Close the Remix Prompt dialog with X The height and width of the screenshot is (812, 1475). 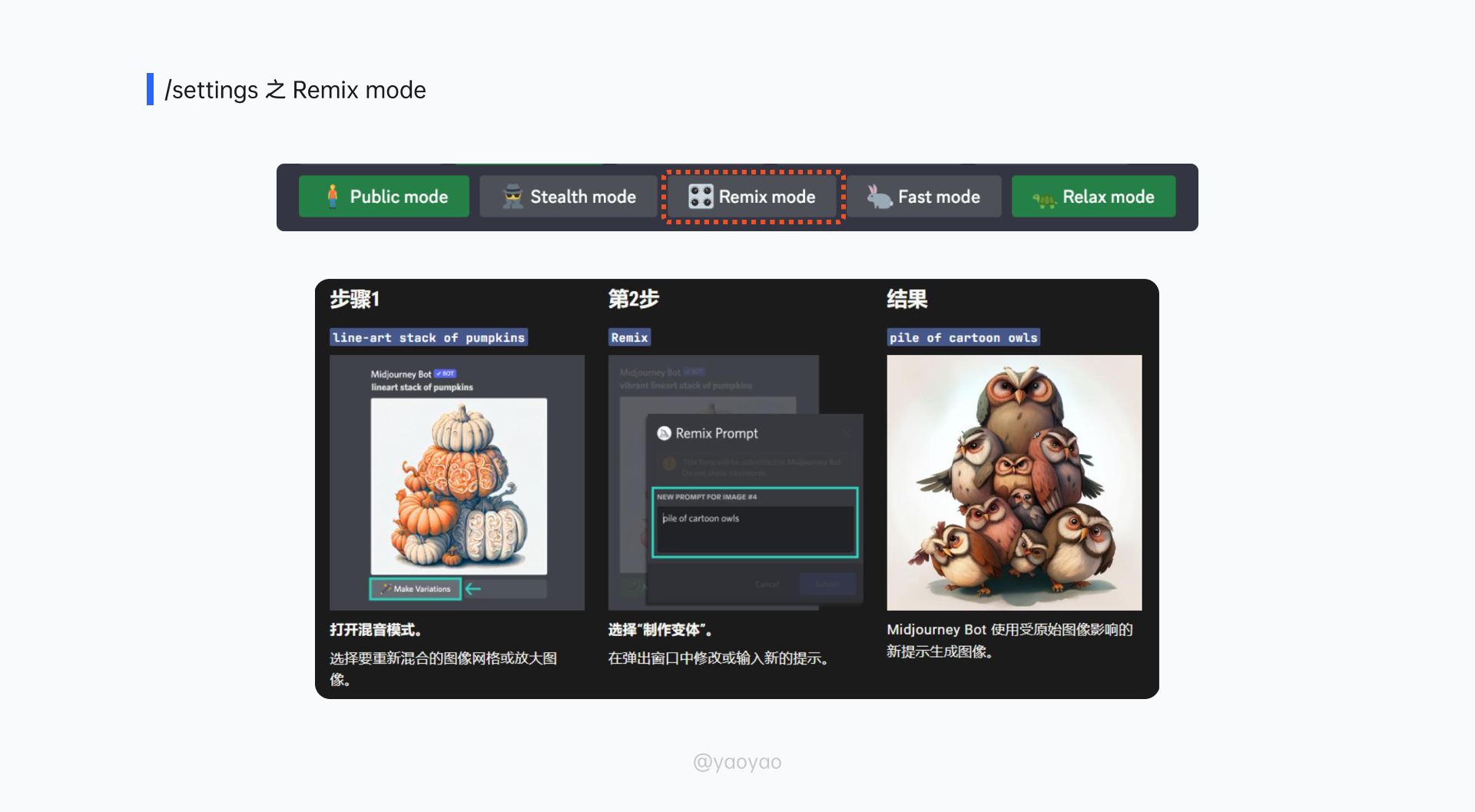pyautogui.click(x=847, y=433)
